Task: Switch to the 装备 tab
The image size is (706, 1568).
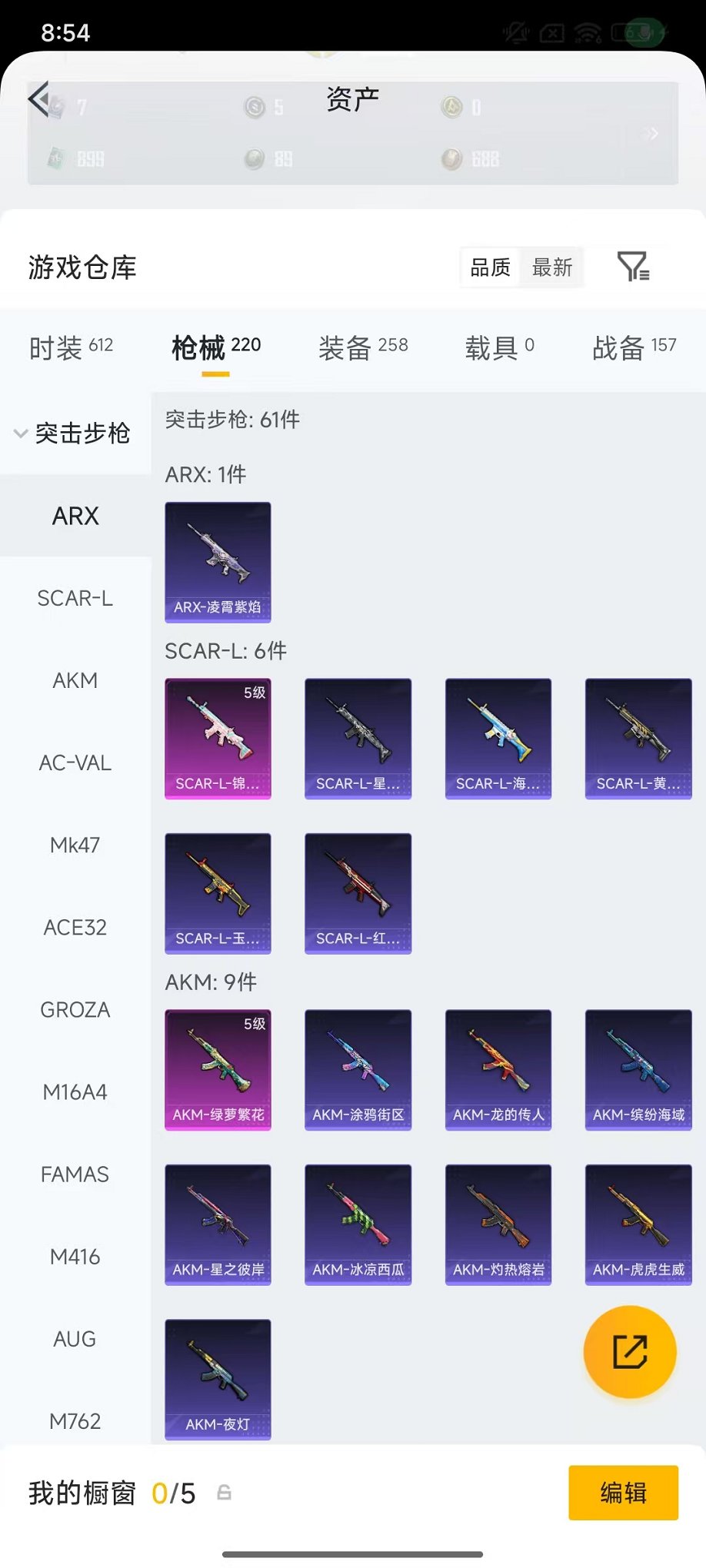Action: pyautogui.click(x=363, y=347)
